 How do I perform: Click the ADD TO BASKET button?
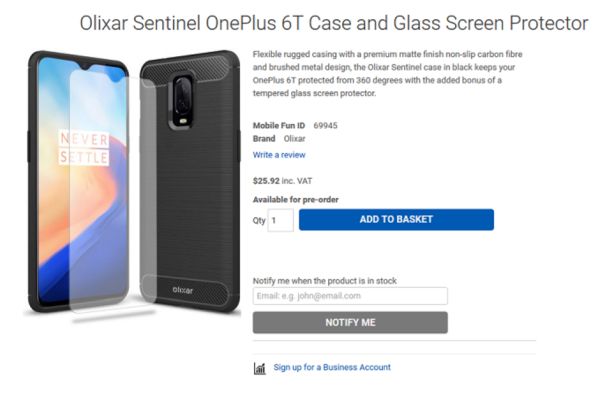pyautogui.click(x=396, y=219)
